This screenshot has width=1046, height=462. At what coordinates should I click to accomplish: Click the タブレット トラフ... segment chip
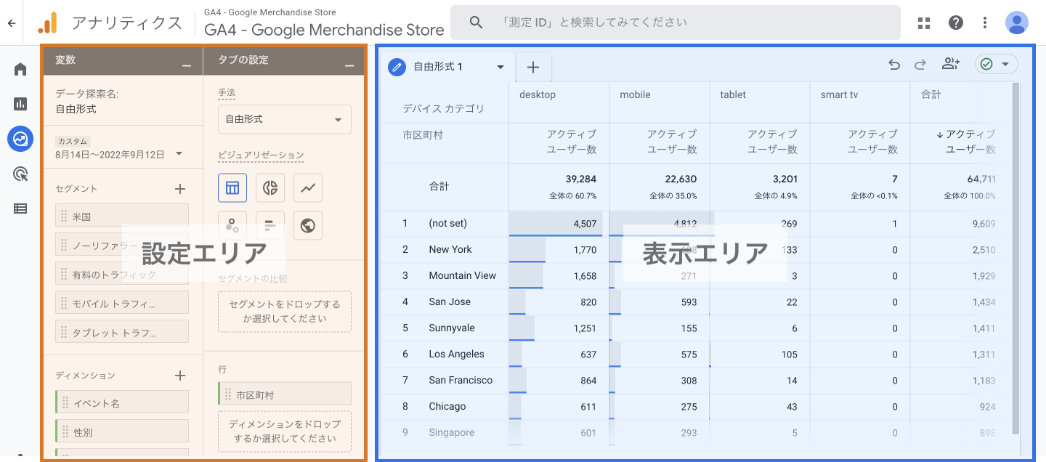[x=122, y=332]
